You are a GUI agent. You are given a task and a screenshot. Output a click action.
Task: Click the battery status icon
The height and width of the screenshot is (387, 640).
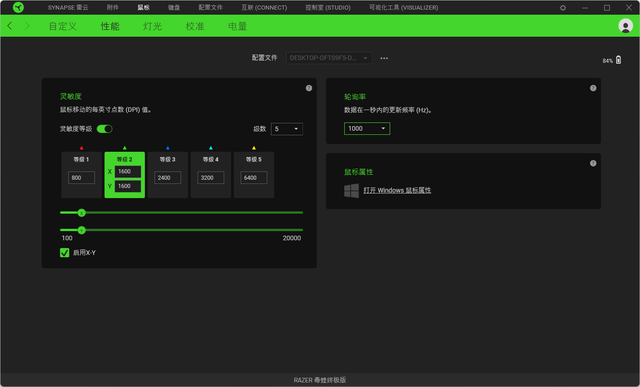[x=619, y=60]
